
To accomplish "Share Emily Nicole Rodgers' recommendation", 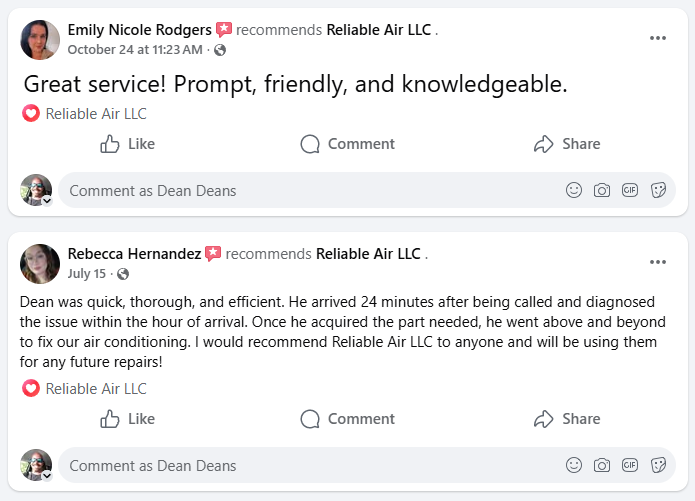I will [x=567, y=144].
